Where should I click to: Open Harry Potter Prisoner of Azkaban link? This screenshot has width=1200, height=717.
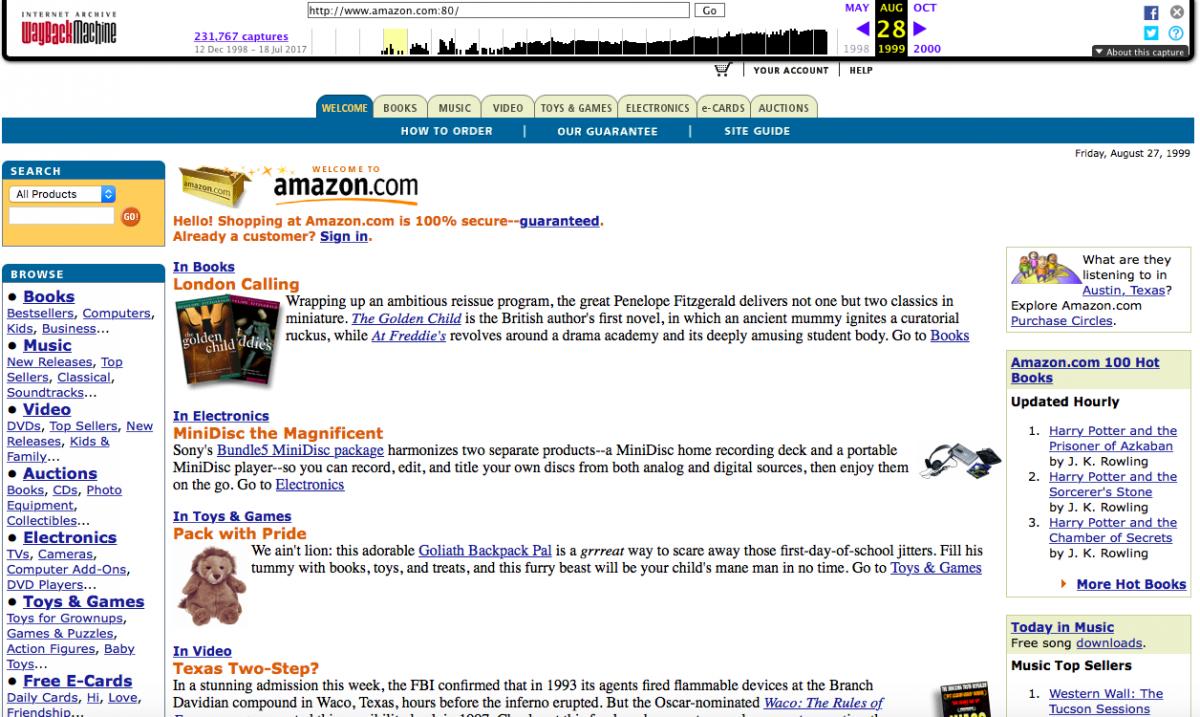[1113, 439]
